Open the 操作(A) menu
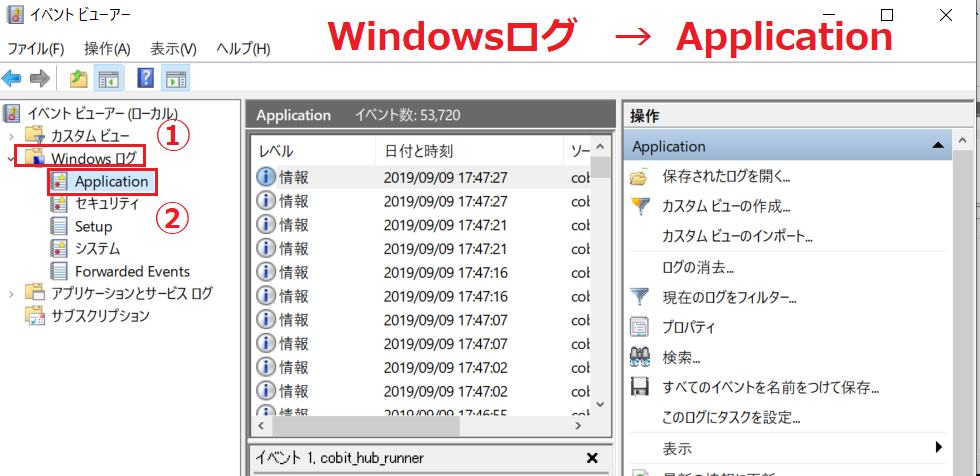 [107, 49]
